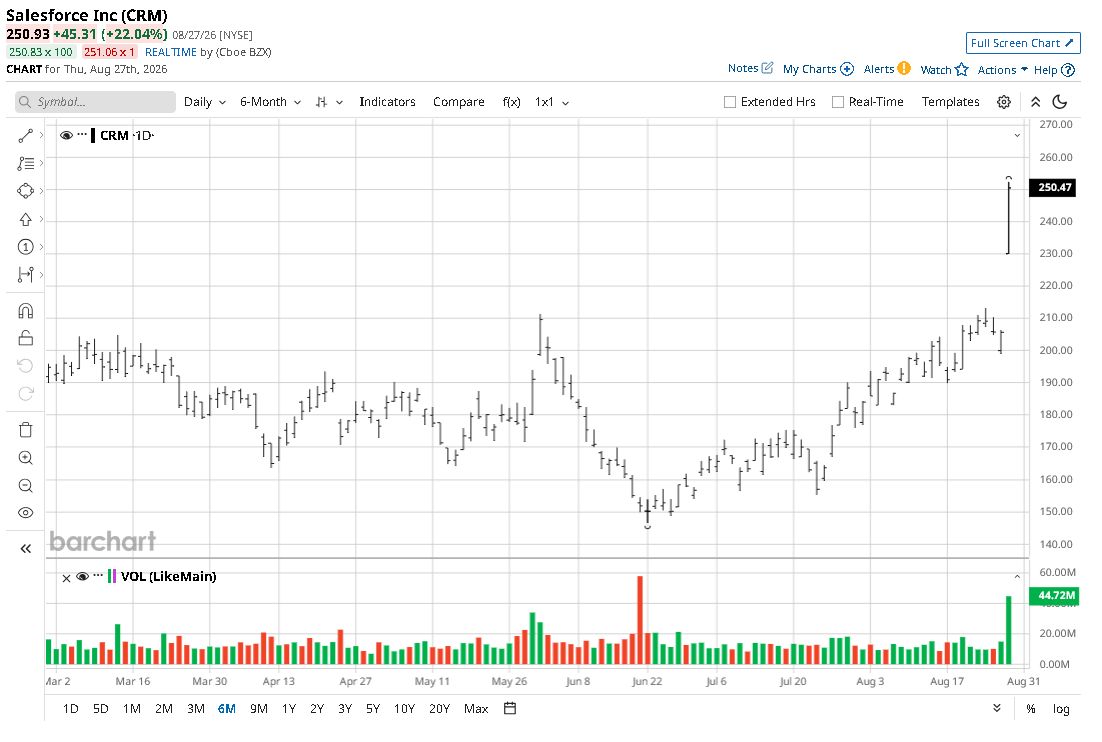Pick the numbered label annotation tool

(x=25, y=247)
